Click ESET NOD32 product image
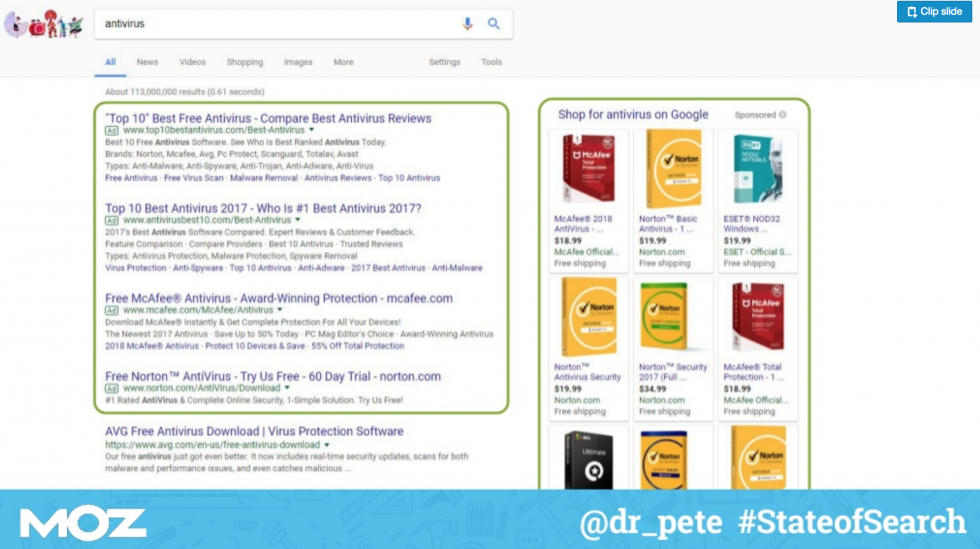 (758, 169)
